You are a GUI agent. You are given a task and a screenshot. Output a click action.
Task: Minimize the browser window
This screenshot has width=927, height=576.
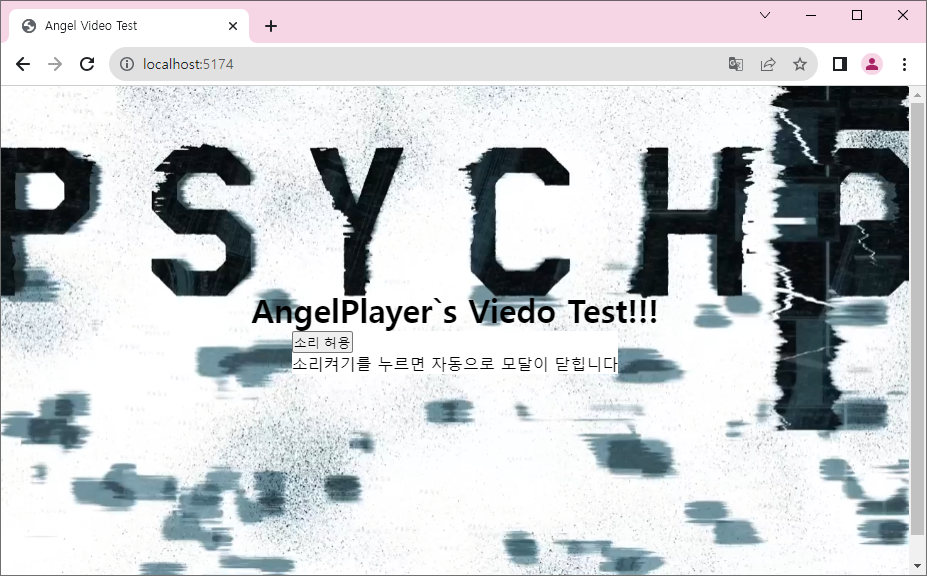(811, 15)
